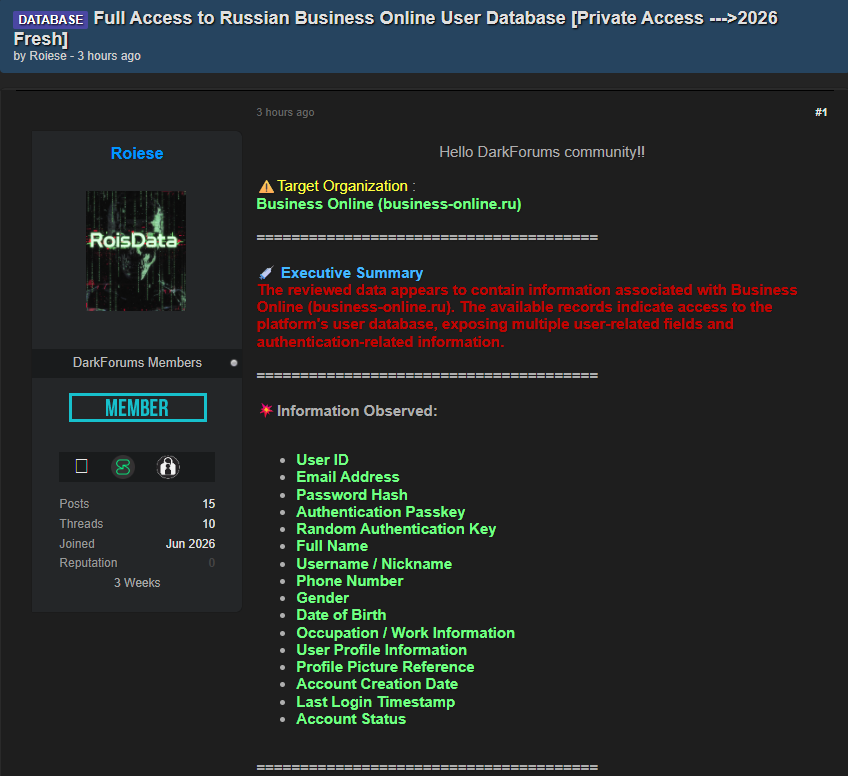Click the DarkForums Members group label
The height and width of the screenshot is (776, 848).
(x=137, y=362)
